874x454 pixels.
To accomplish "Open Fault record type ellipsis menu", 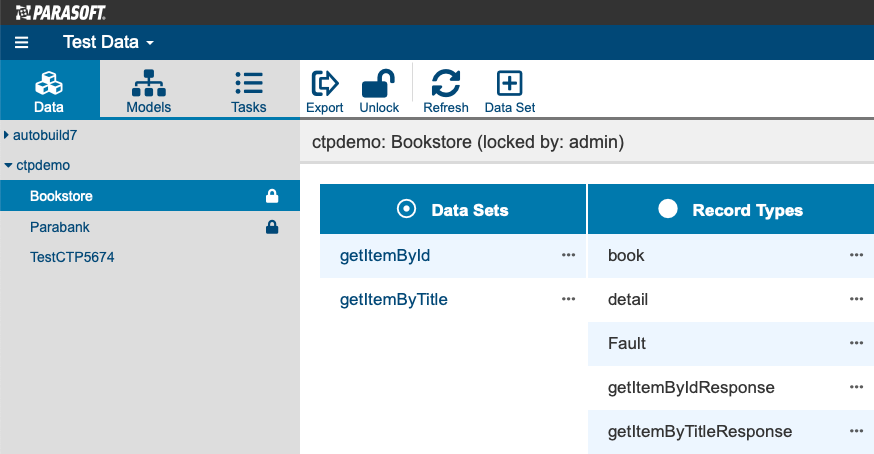I will (856, 343).
